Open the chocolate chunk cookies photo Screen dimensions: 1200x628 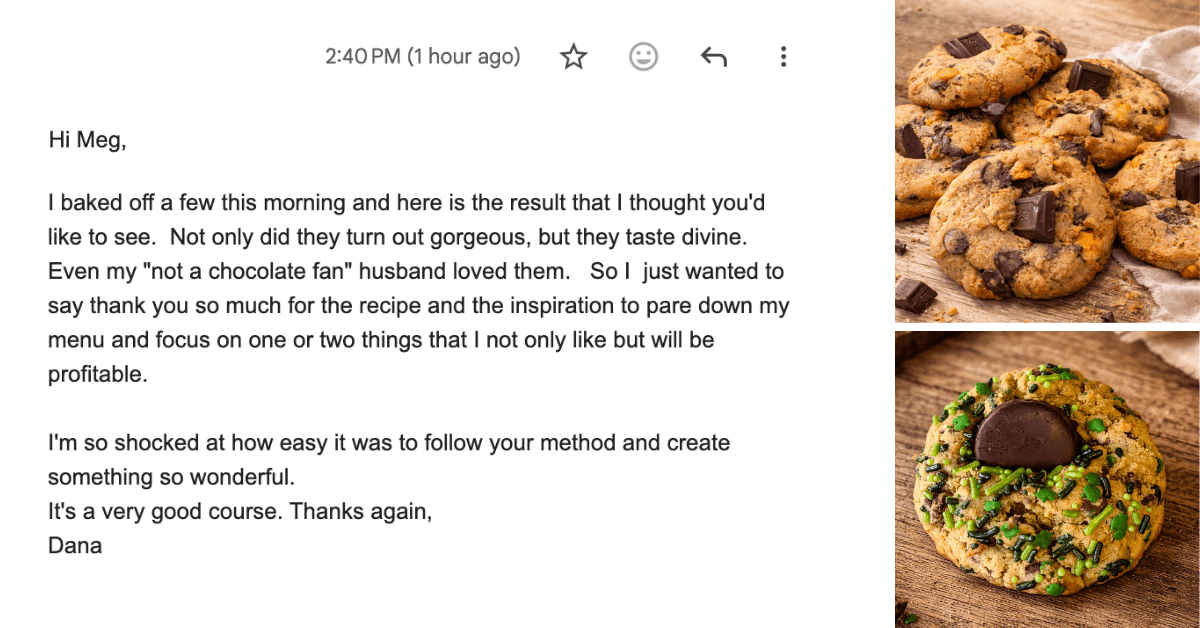coord(1047,160)
